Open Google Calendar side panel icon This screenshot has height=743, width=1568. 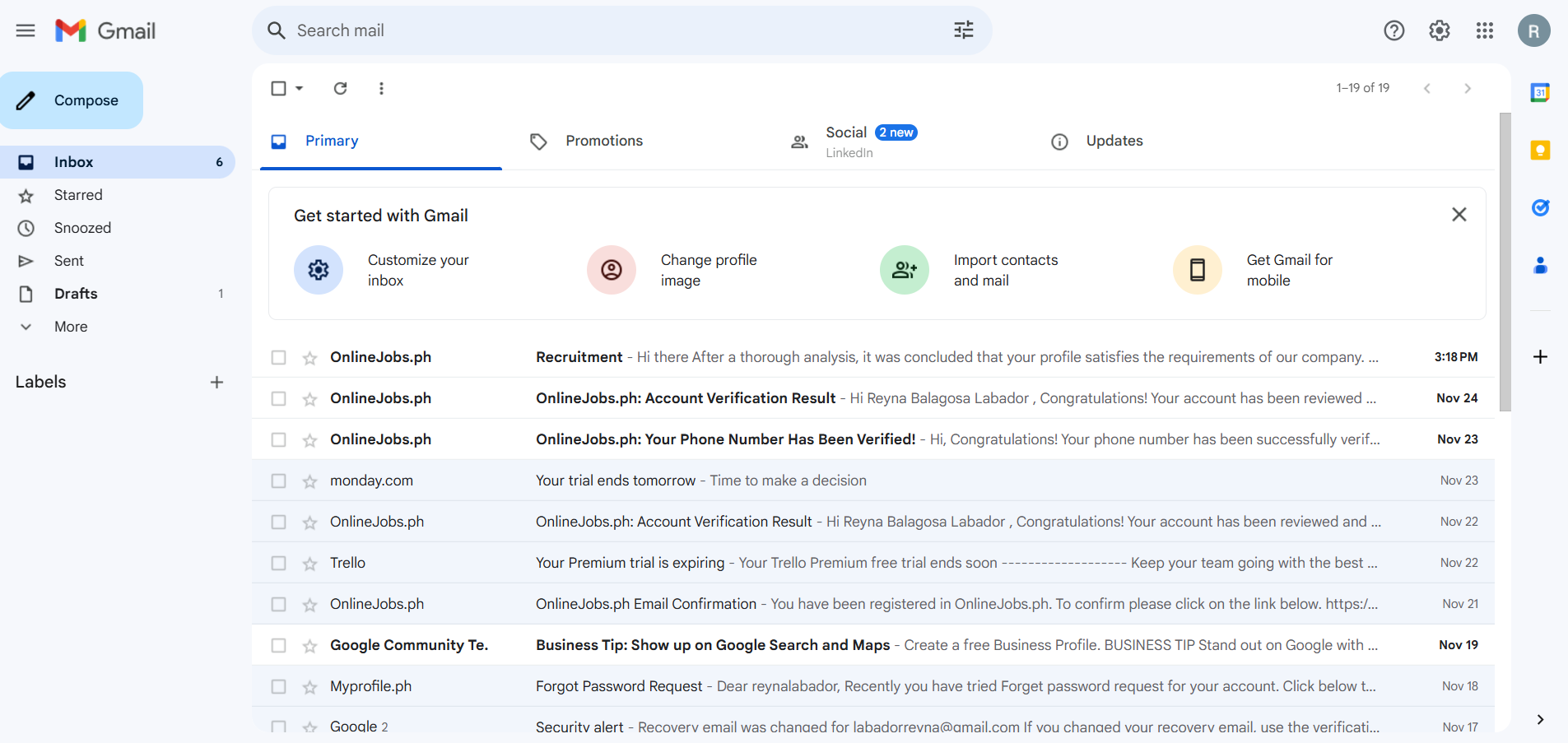tap(1540, 93)
